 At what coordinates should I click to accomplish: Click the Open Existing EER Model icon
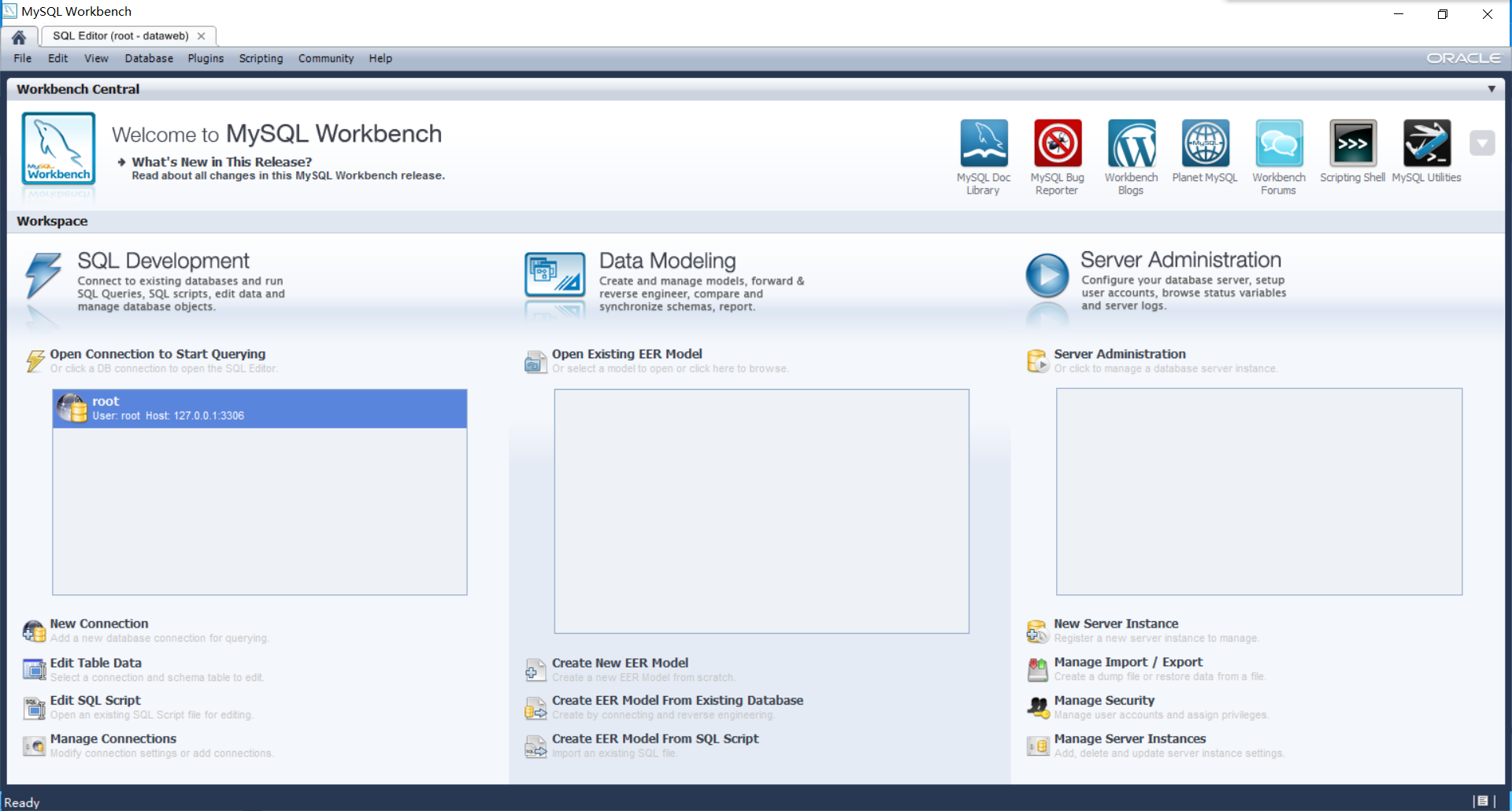[535, 362]
